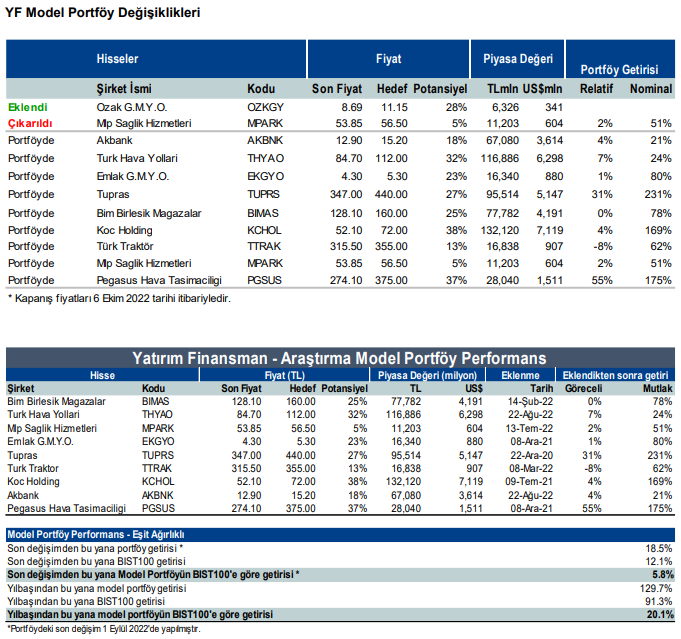Click the 6,326 market value cell
681x639 pixels.
[x=505, y=107]
